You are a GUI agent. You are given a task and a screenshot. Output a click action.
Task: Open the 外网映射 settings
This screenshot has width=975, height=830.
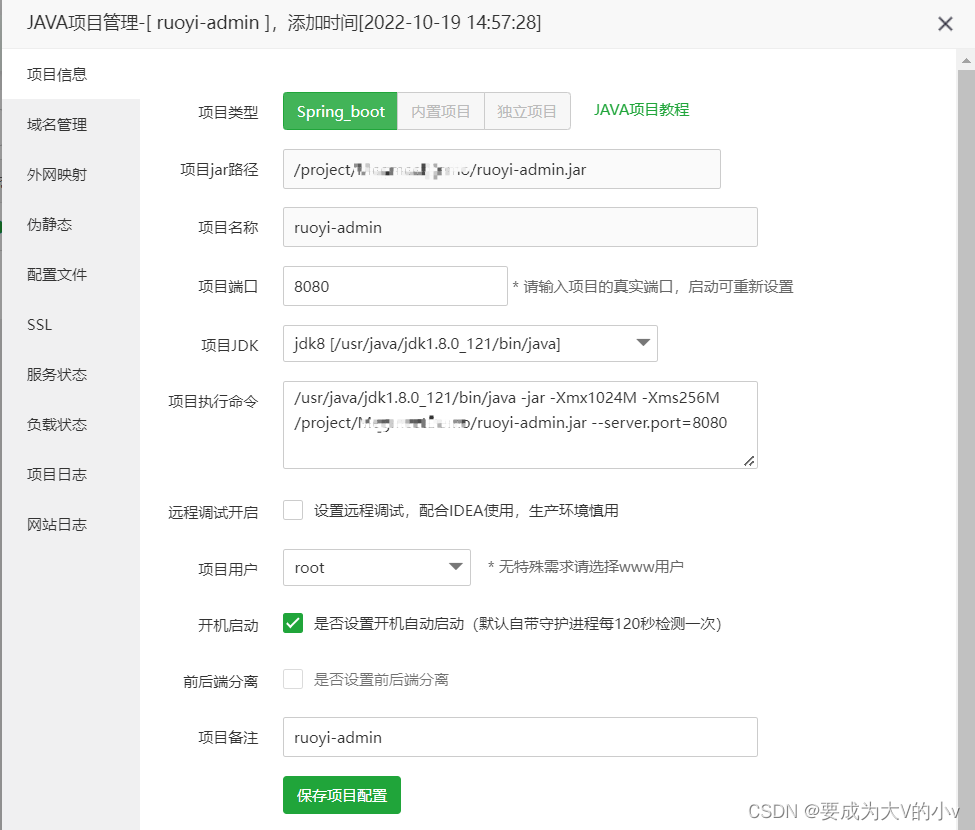(56, 174)
